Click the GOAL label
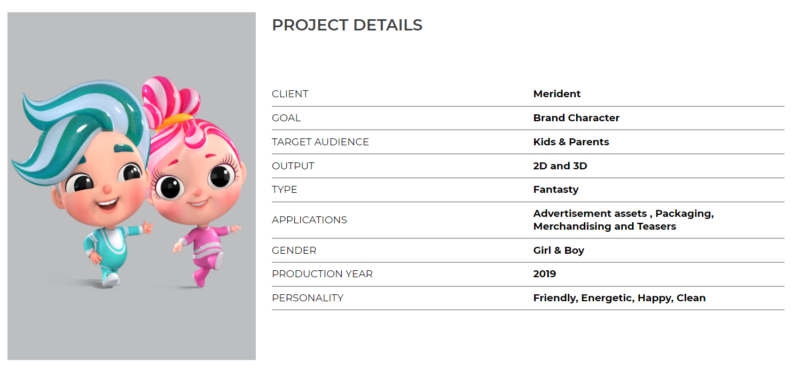800x375 pixels. coord(286,118)
